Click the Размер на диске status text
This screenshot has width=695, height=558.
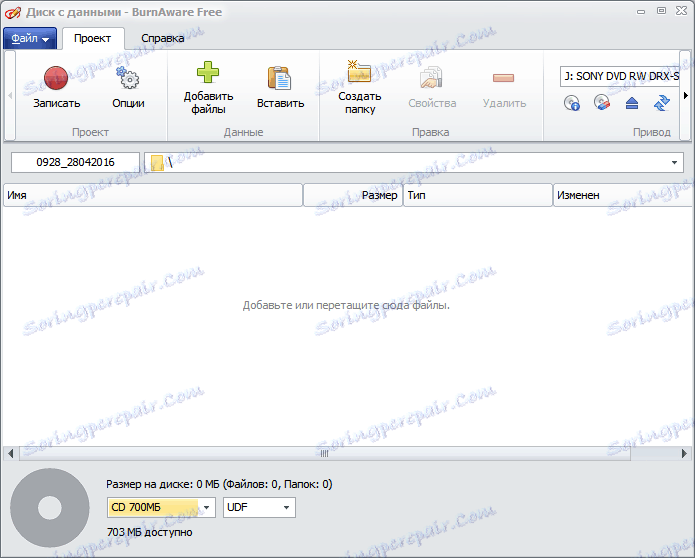(x=219, y=484)
